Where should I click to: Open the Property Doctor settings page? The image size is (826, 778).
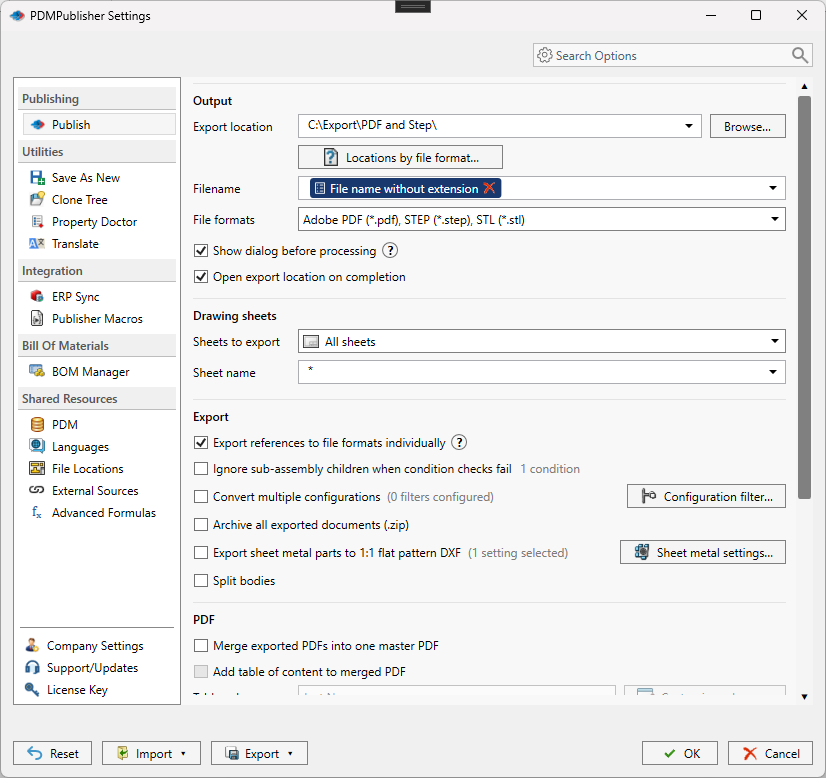click(x=94, y=222)
